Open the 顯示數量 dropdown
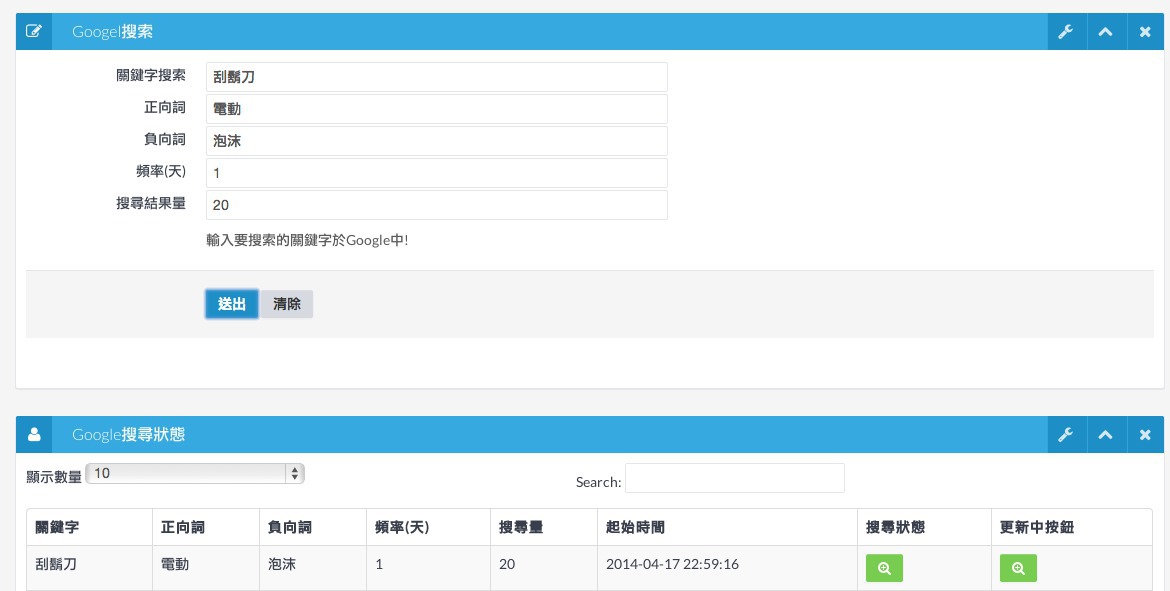This screenshot has width=1170, height=591. 195,473
